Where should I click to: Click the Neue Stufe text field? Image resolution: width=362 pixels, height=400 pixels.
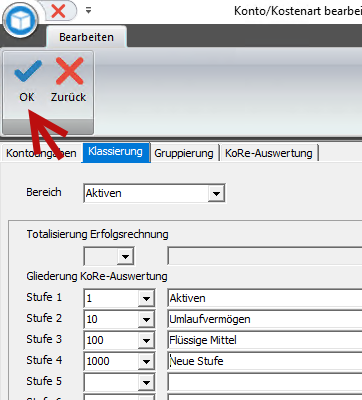click(265, 361)
